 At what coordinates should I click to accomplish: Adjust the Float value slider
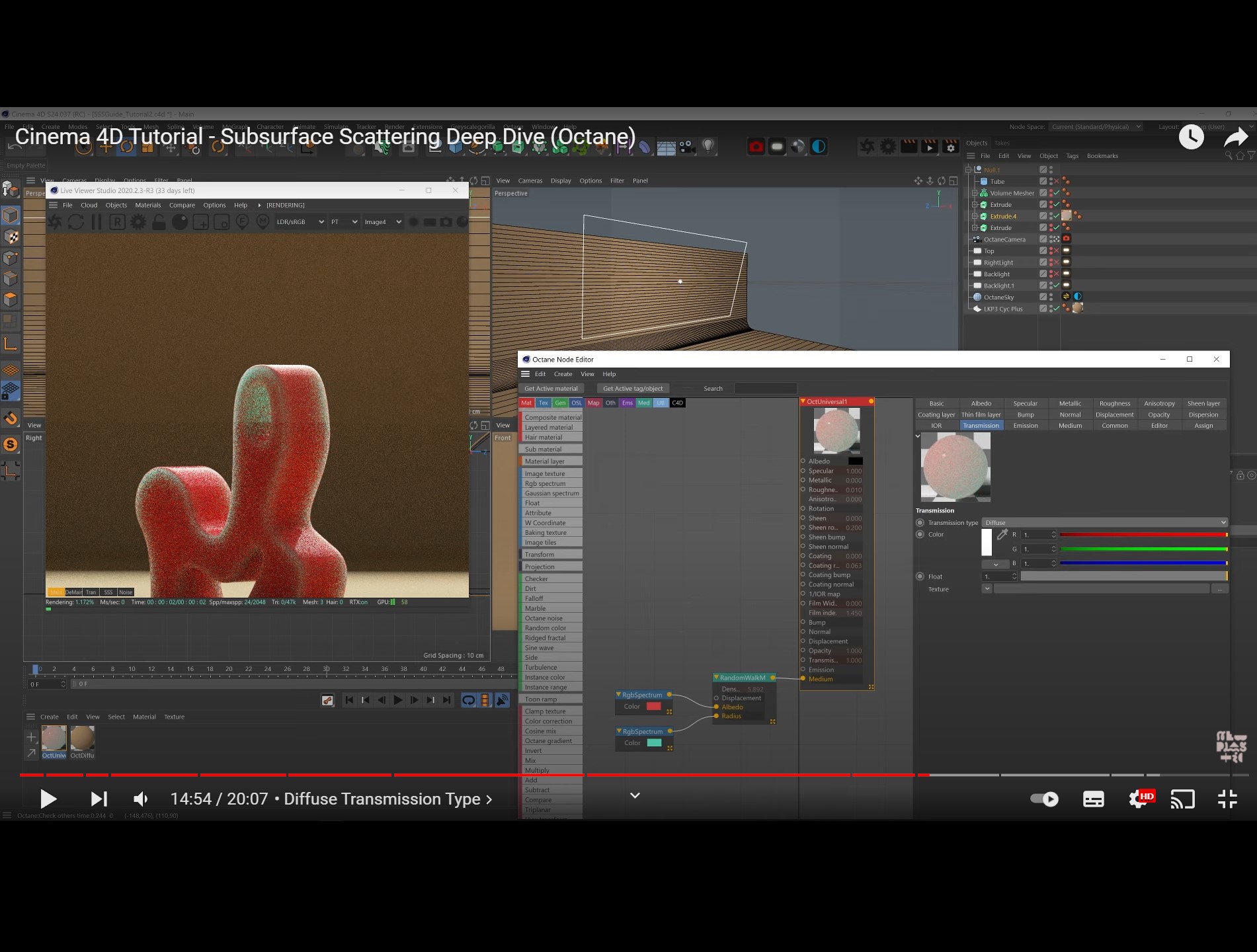[x=1123, y=576]
